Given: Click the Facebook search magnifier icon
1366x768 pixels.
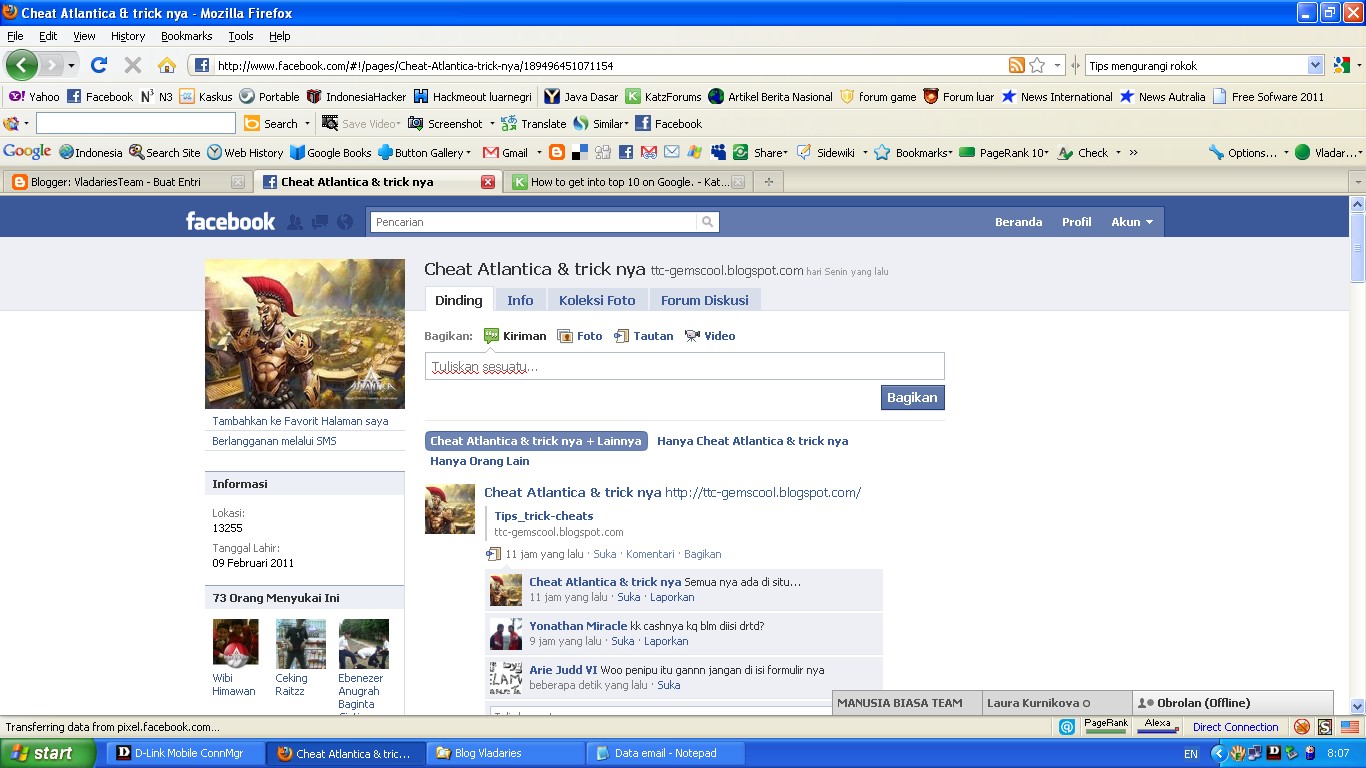Looking at the screenshot, I should [x=708, y=222].
